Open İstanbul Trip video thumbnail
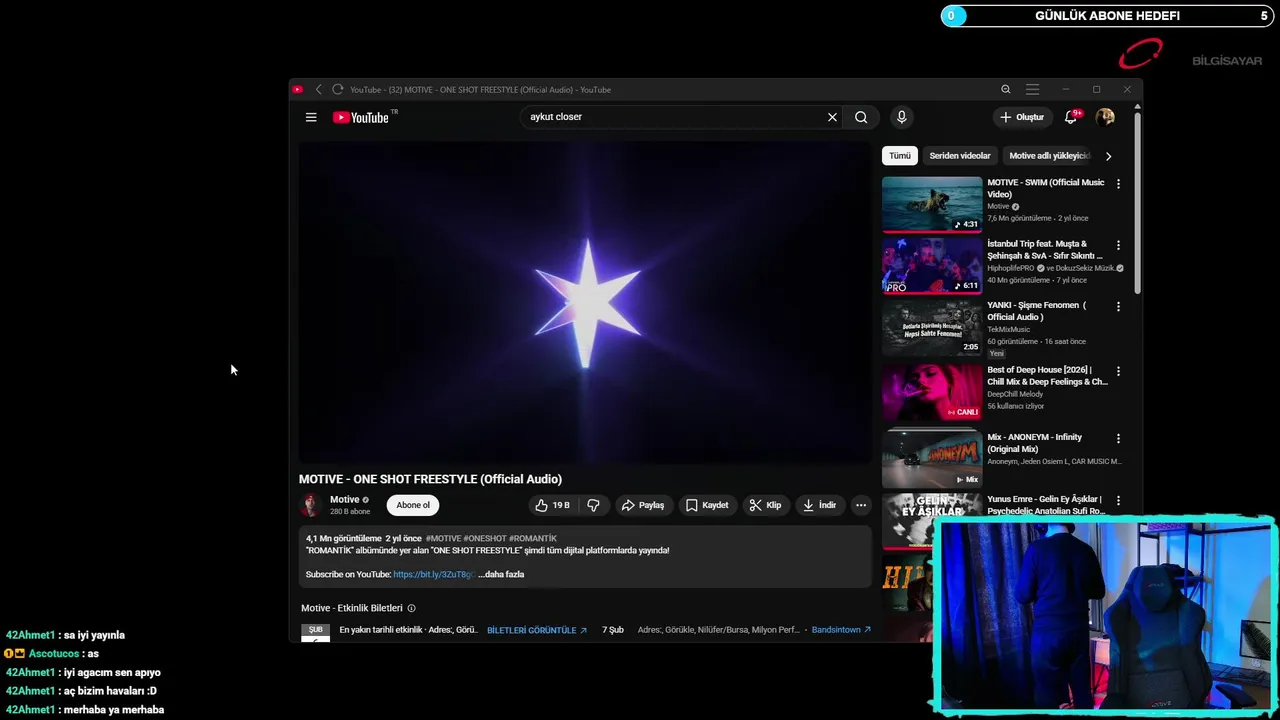Image resolution: width=1280 pixels, height=720 pixels. [932, 266]
